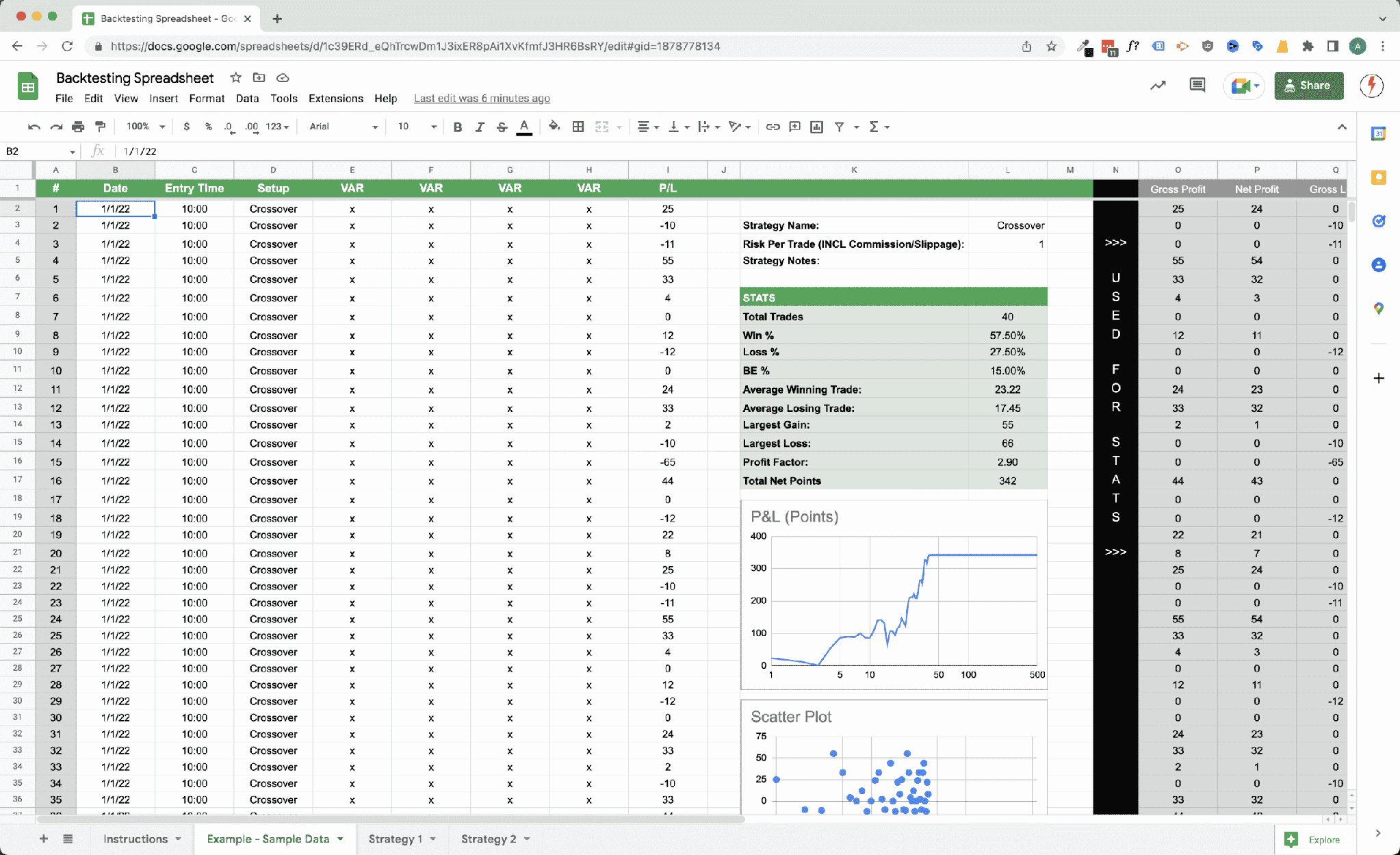The width and height of the screenshot is (1400, 855).
Task: Open the Calendar side panel
Action: coord(1378,134)
